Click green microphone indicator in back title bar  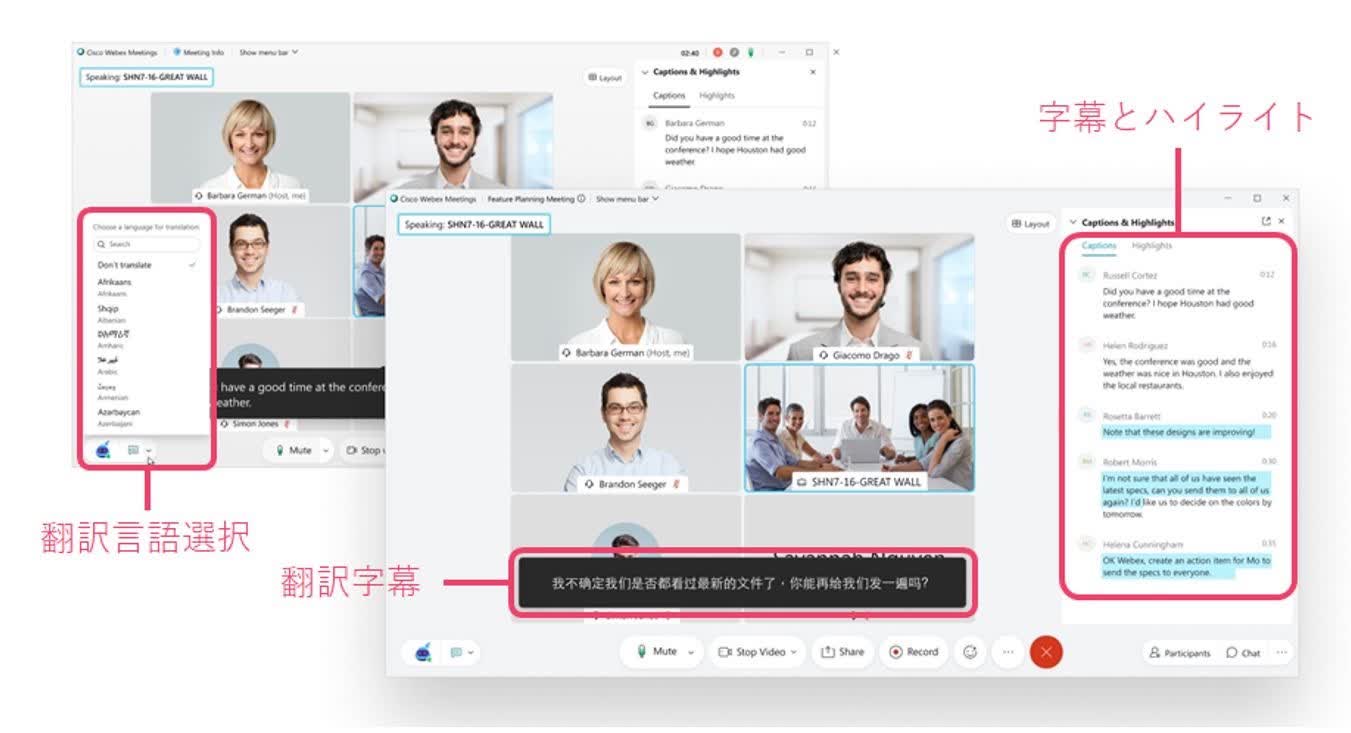click(750, 51)
